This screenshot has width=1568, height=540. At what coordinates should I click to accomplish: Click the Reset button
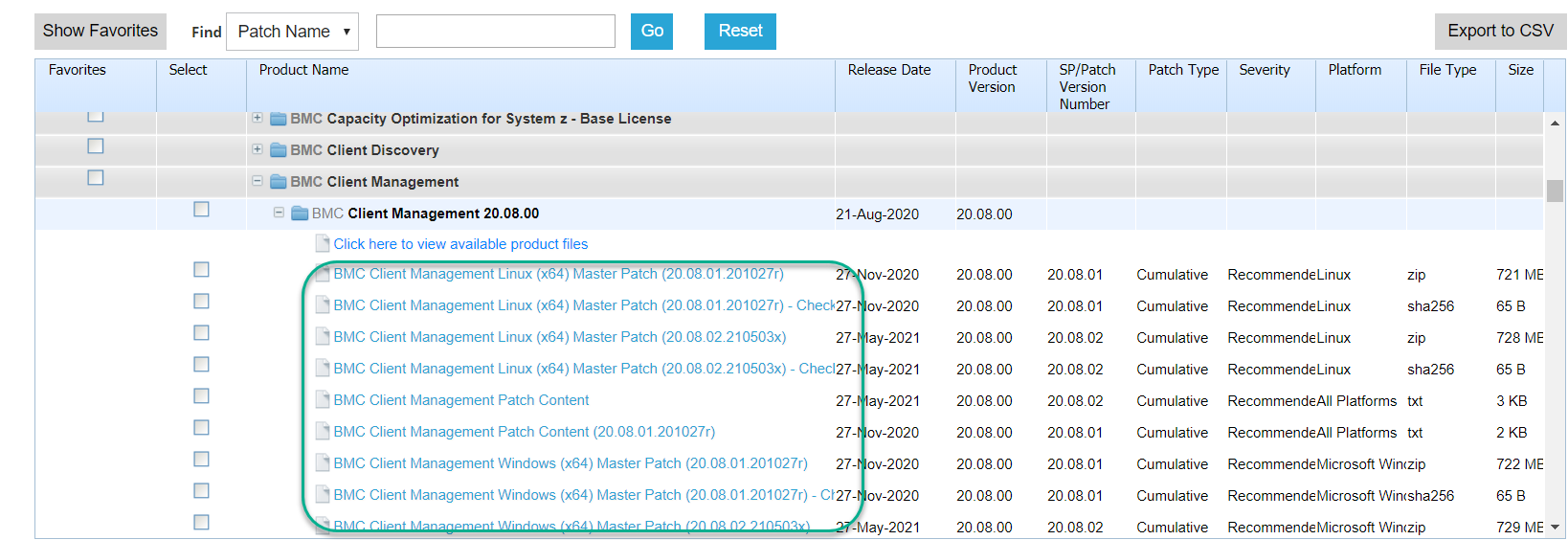(740, 31)
